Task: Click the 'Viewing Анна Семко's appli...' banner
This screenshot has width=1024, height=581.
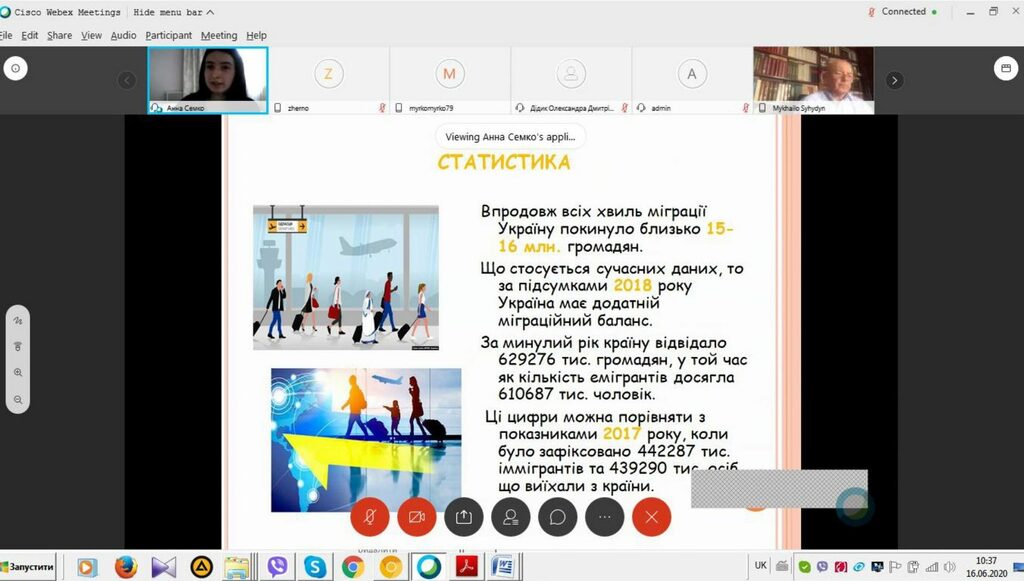Action: (511, 136)
